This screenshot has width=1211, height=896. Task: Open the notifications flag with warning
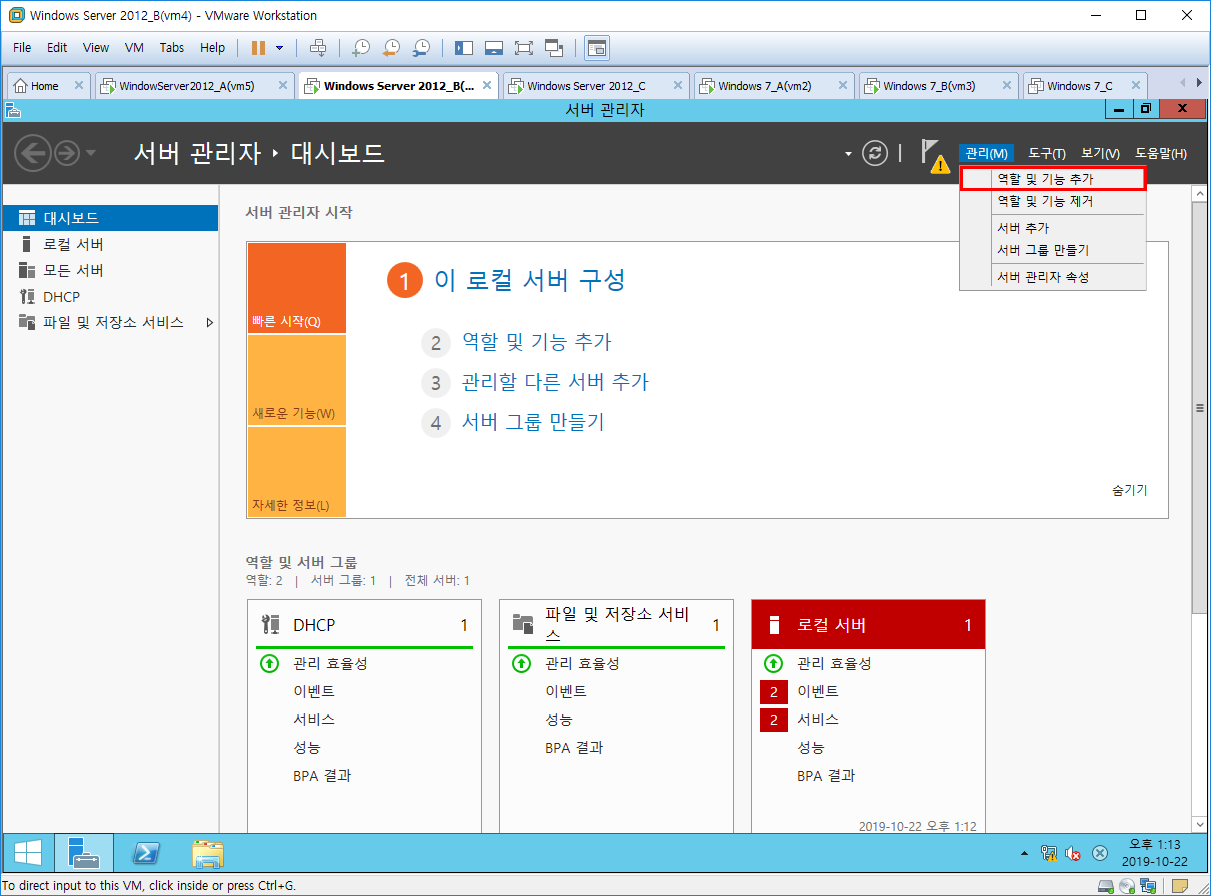(x=933, y=156)
